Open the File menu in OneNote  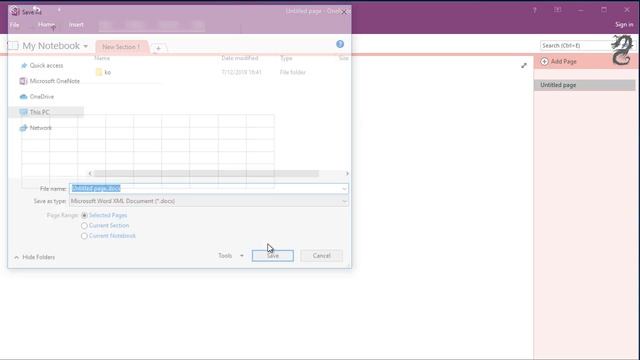click(14, 25)
